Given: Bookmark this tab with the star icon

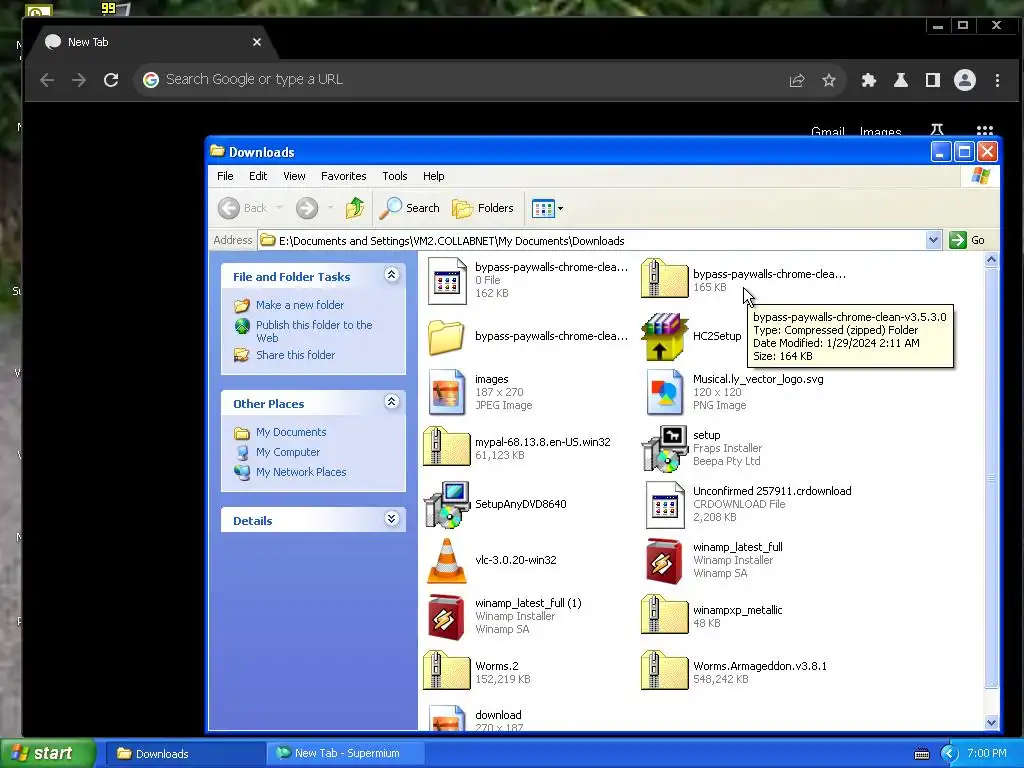Looking at the screenshot, I should click(829, 80).
